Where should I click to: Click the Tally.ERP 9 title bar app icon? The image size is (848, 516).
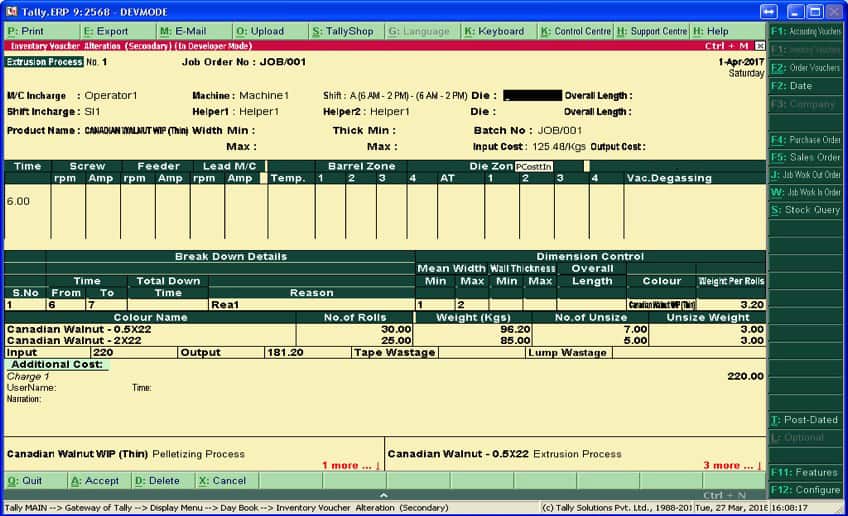click(x=11, y=11)
